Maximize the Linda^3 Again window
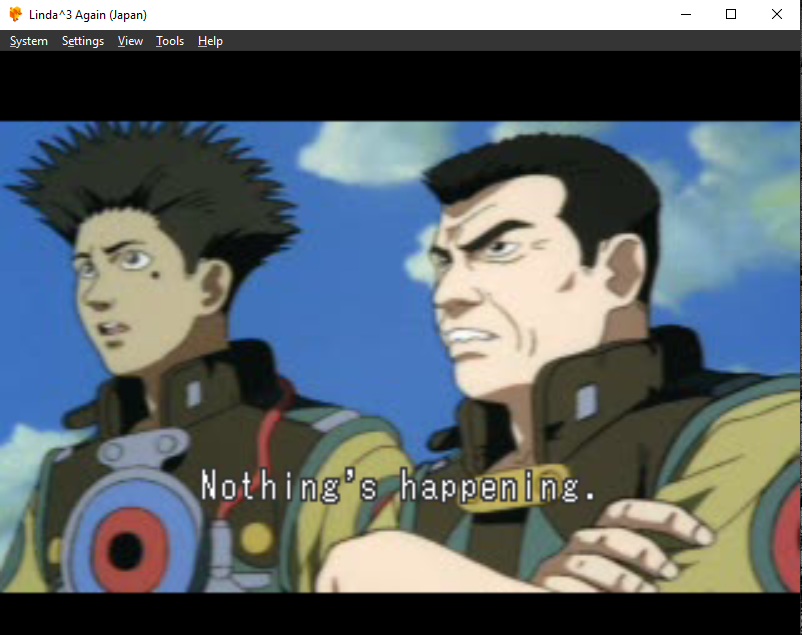Screen dimensions: 802x635 [731, 14]
